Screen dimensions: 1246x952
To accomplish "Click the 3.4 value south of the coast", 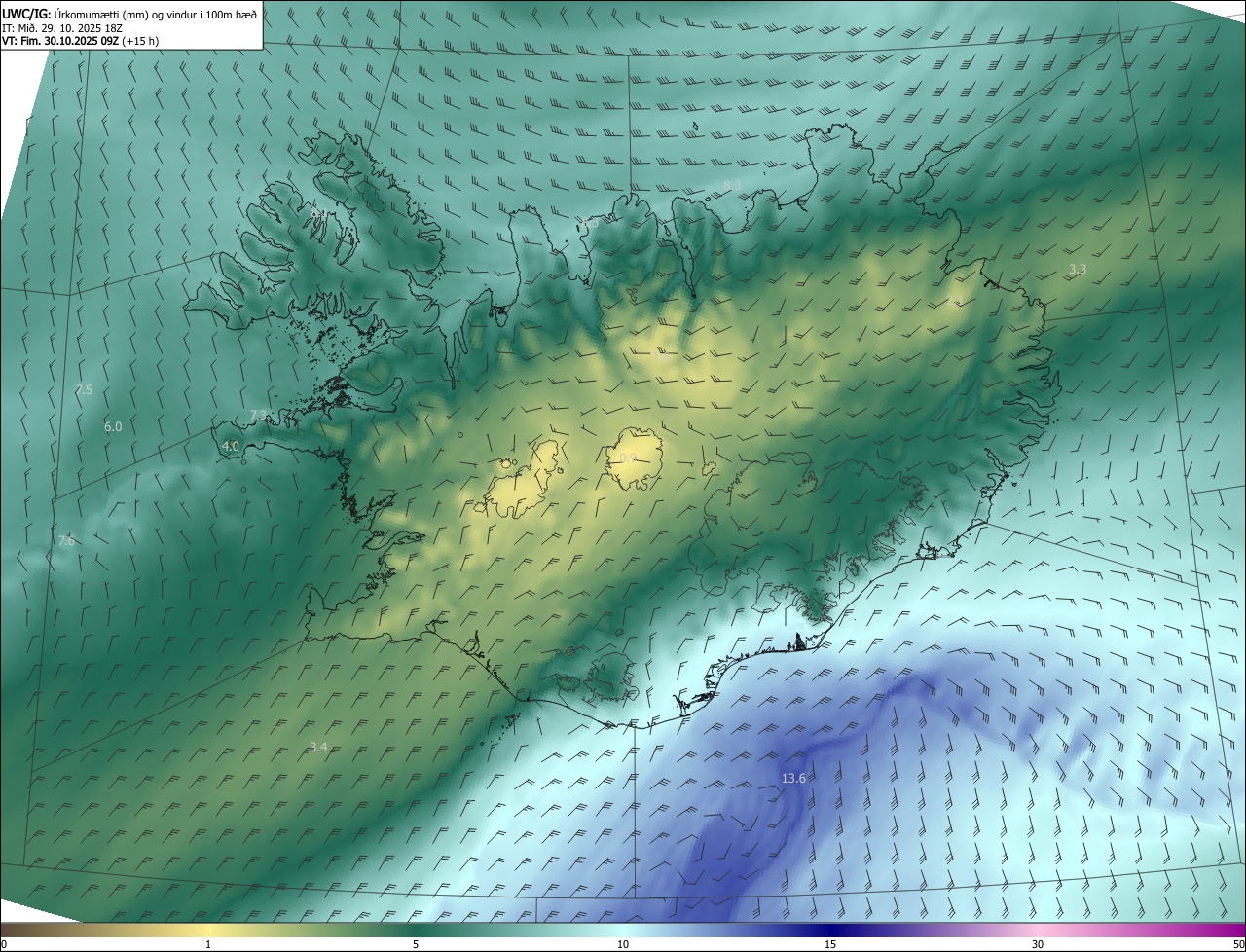I will pyautogui.click(x=318, y=747).
